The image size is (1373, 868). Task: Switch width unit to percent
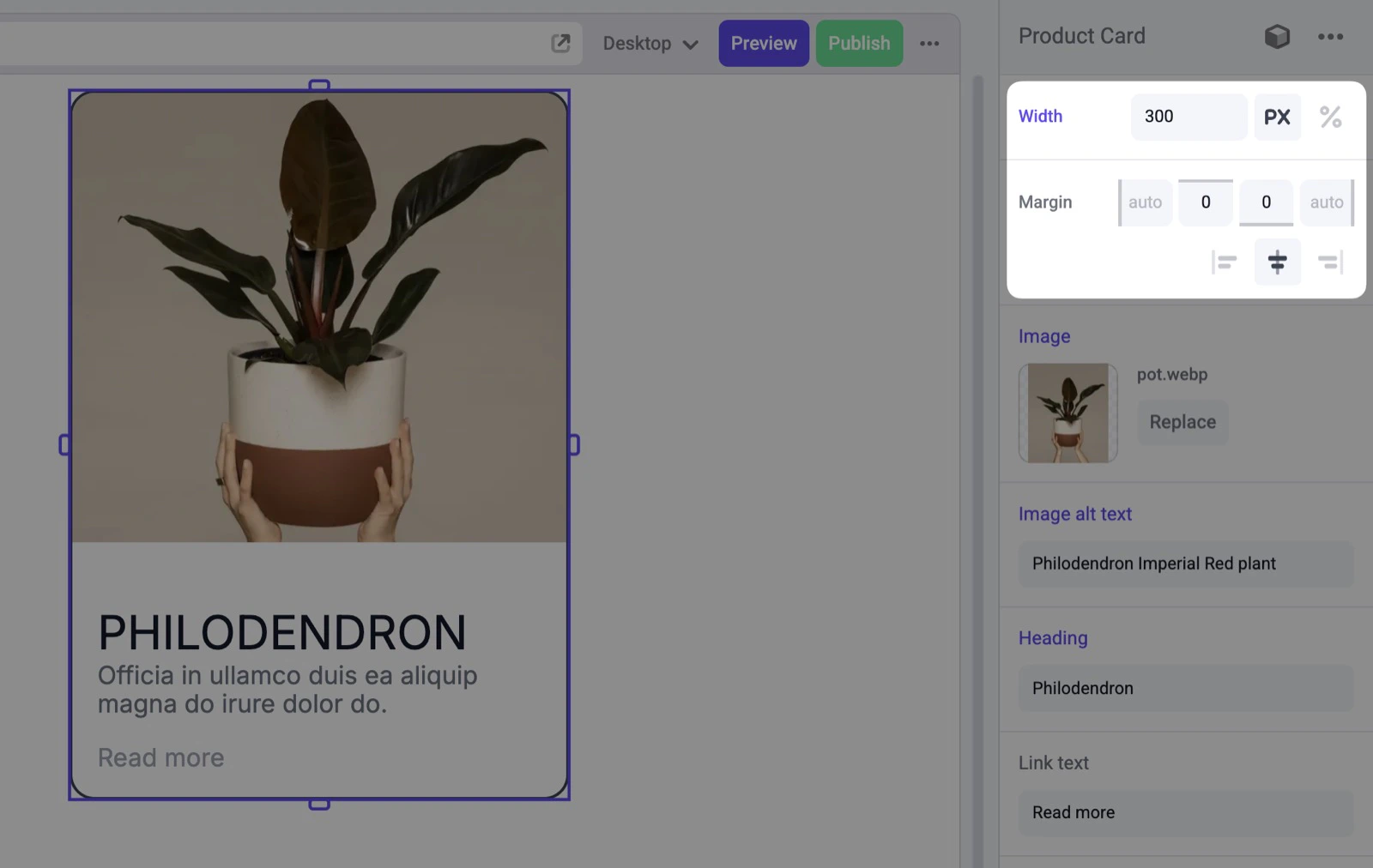(x=1331, y=117)
